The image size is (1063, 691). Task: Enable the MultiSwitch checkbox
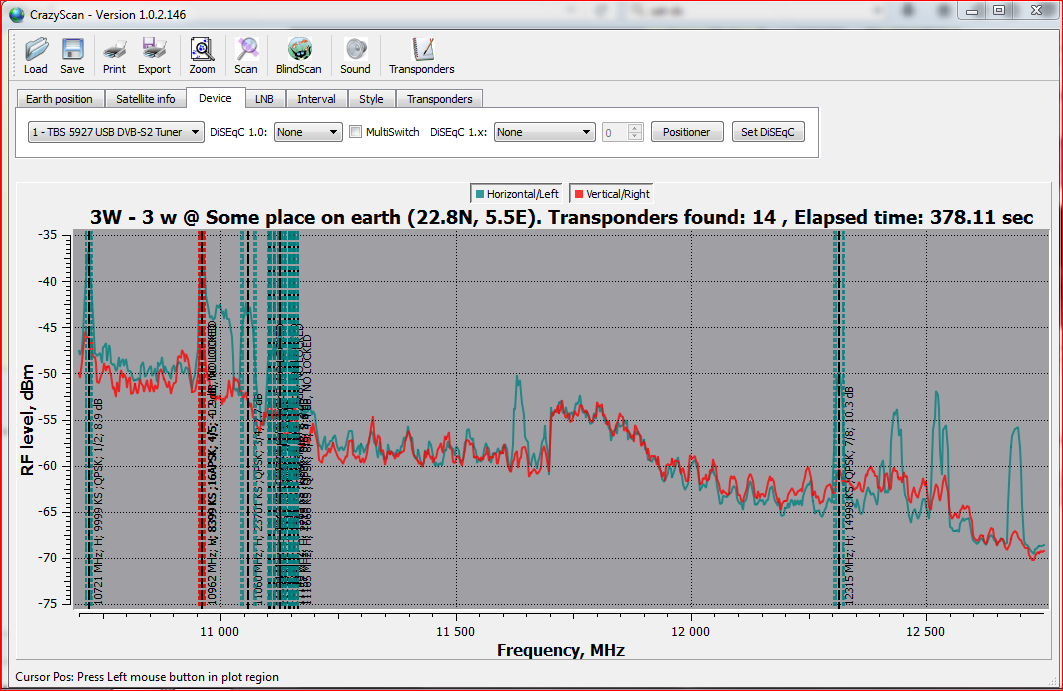tap(356, 132)
